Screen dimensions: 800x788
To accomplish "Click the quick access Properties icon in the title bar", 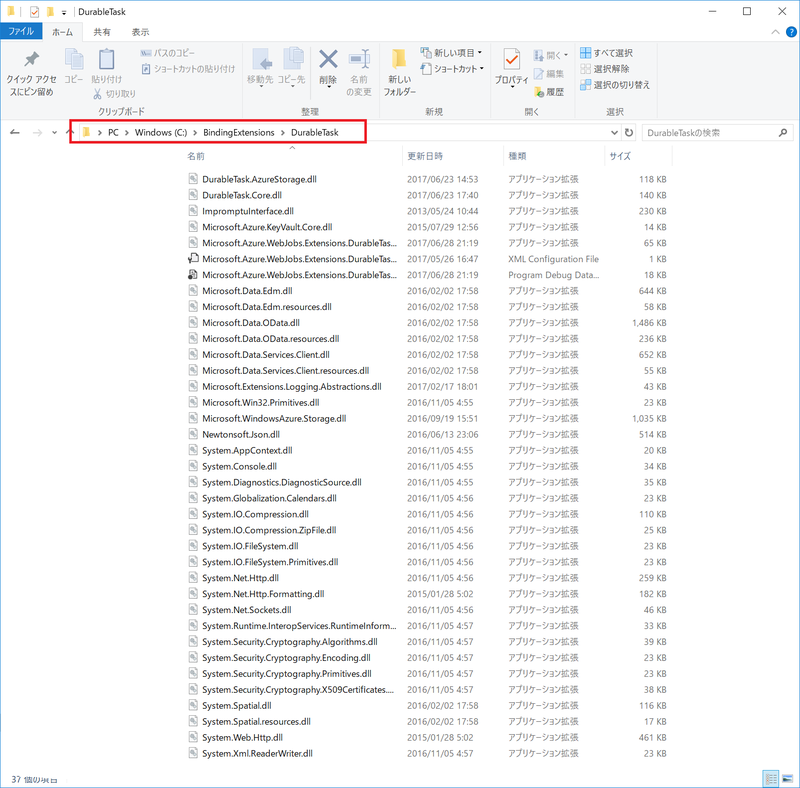I will pyautogui.click(x=34, y=12).
